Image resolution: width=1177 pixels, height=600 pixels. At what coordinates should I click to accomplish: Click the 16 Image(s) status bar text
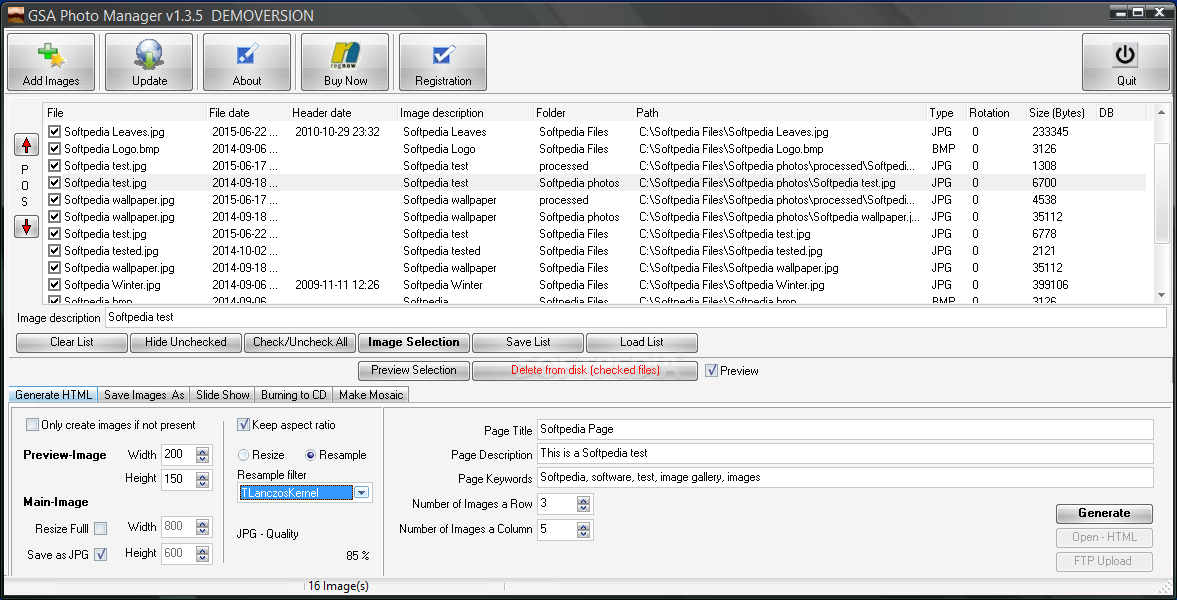[339, 586]
